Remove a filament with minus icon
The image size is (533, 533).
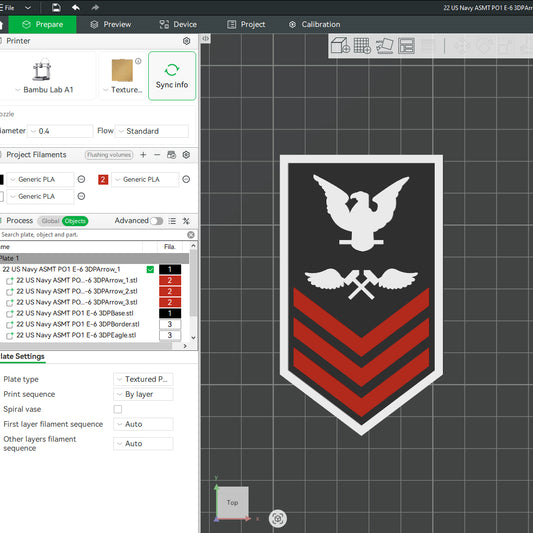157,155
